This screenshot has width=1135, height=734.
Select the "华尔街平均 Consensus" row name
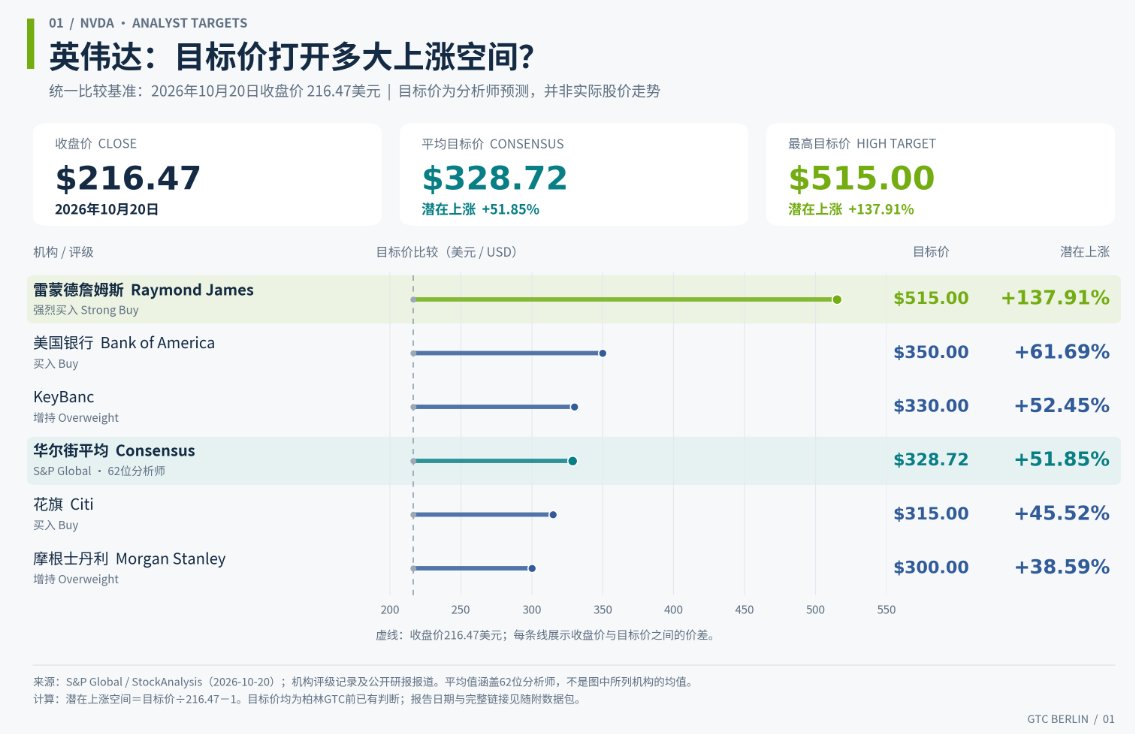pyautogui.click(x=114, y=451)
